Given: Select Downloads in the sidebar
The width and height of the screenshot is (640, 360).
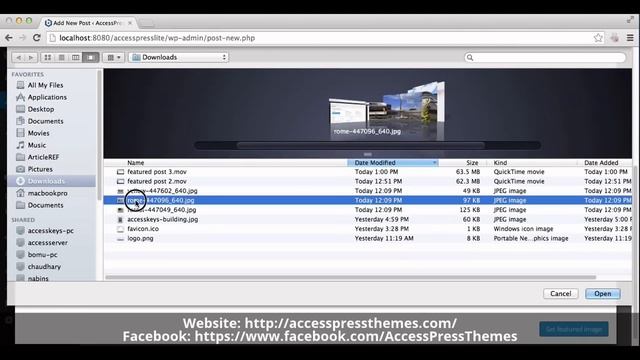Looking at the screenshot, I should click(52, 181).
